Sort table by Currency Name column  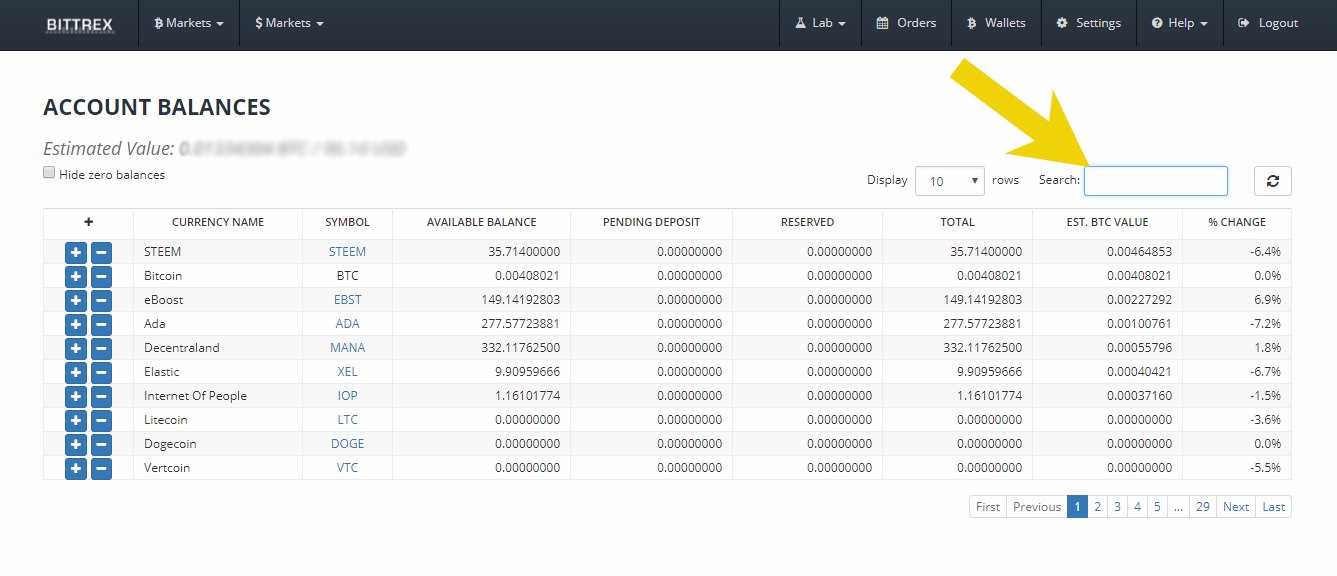click(218, 222)
